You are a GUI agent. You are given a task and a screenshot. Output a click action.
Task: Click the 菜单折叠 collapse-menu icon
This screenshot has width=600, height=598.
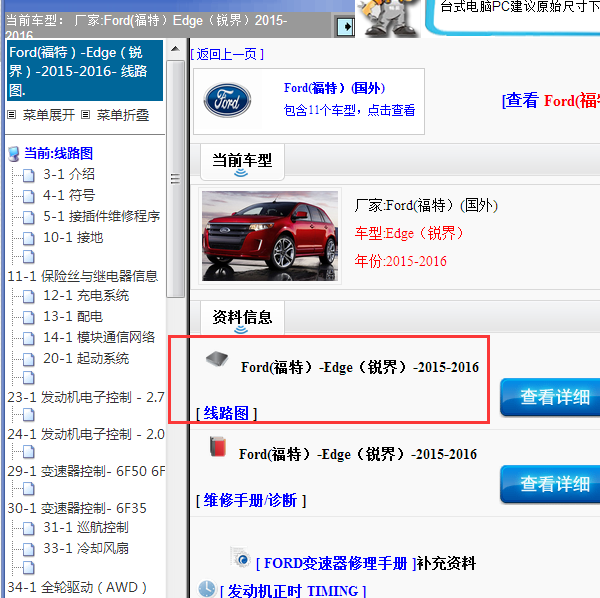(86, 114)
